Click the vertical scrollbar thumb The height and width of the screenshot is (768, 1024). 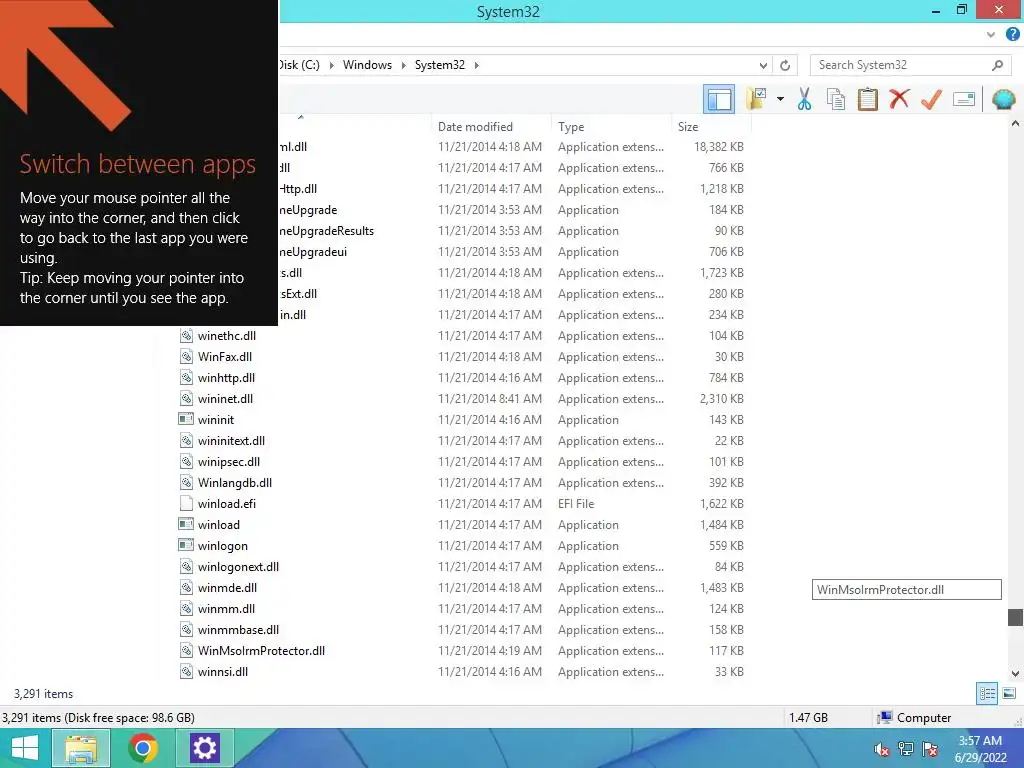point(1015,617)
